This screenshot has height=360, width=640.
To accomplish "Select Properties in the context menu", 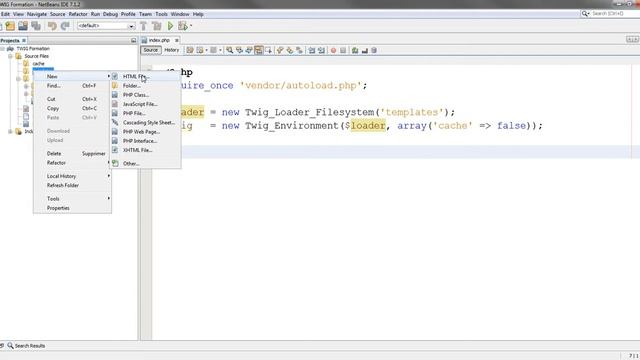I will tap(72, 208).
